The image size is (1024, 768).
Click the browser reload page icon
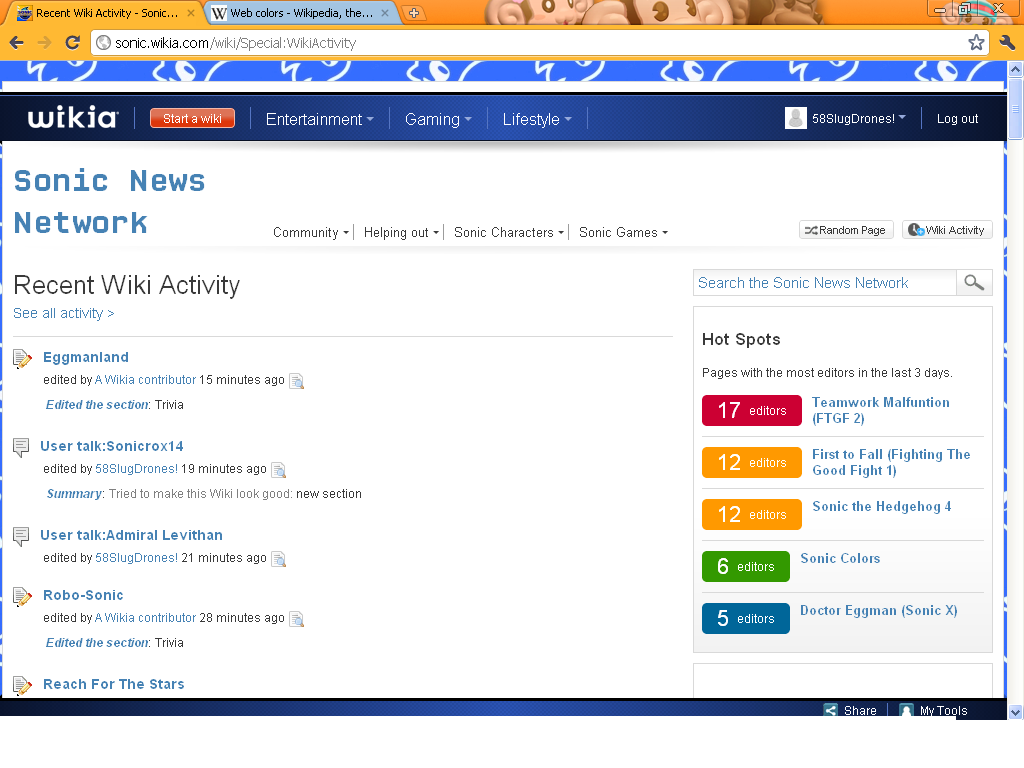(x=72, y=42)
